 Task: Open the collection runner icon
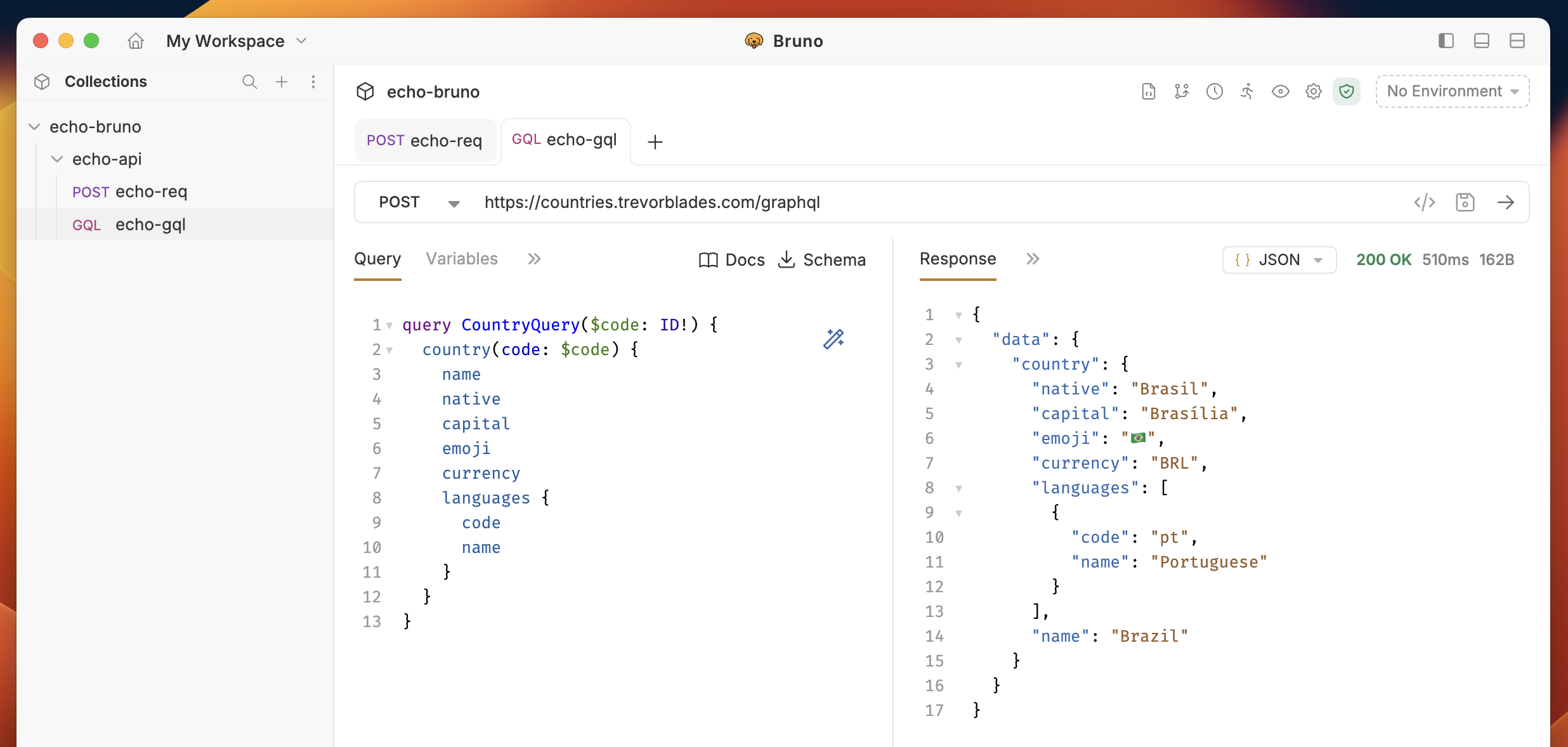click(1247, 91)
